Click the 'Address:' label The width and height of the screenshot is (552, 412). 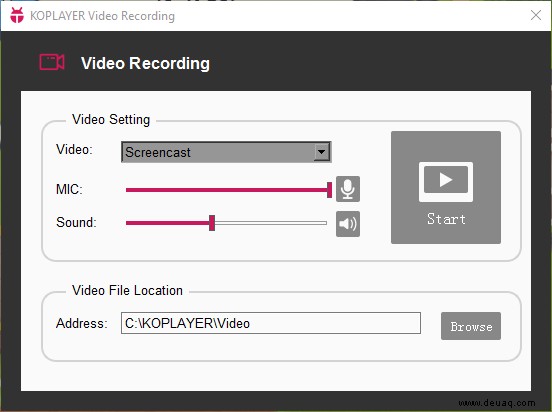[x=82, y=323]
